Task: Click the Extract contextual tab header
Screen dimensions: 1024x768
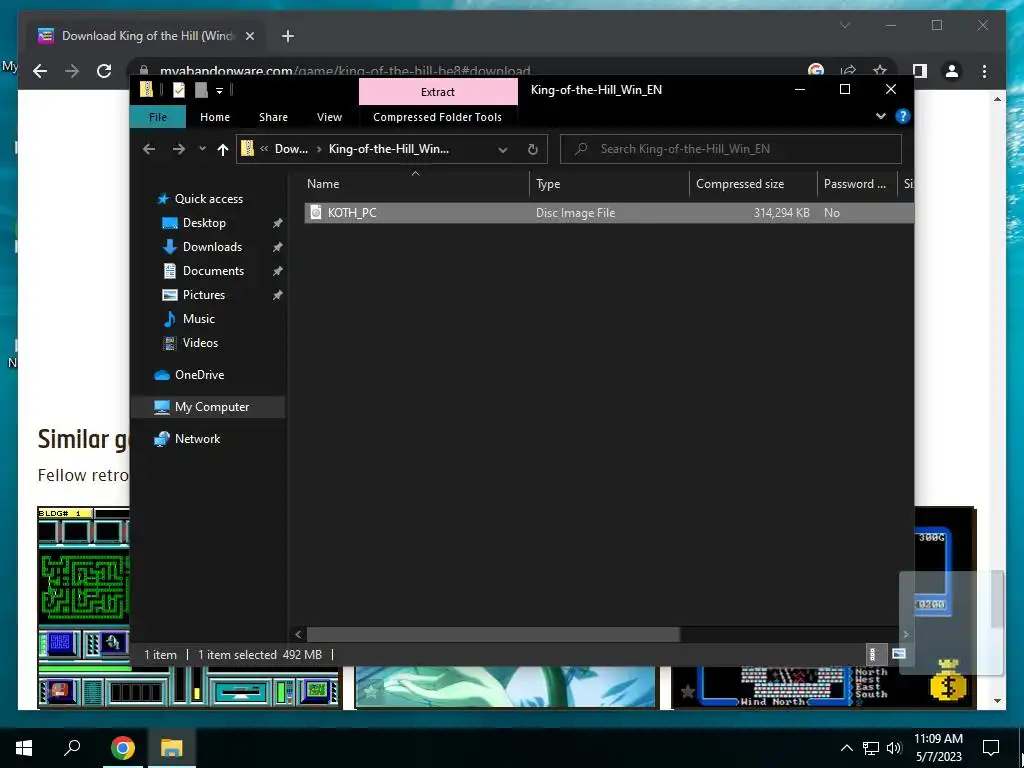Action: pos(438,91)
